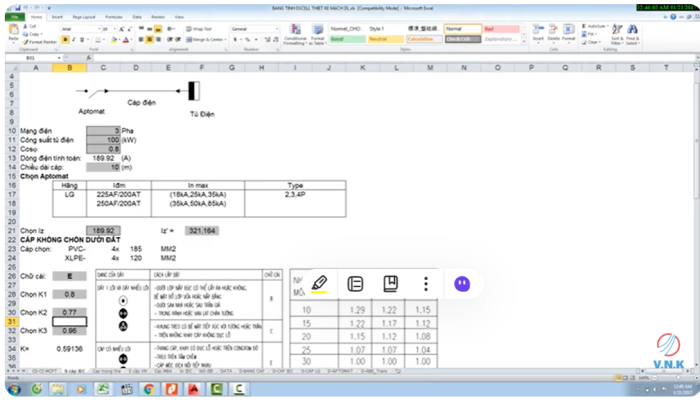Toggle Bold formatting
700x400 pixels.
(x=65, y=40)
